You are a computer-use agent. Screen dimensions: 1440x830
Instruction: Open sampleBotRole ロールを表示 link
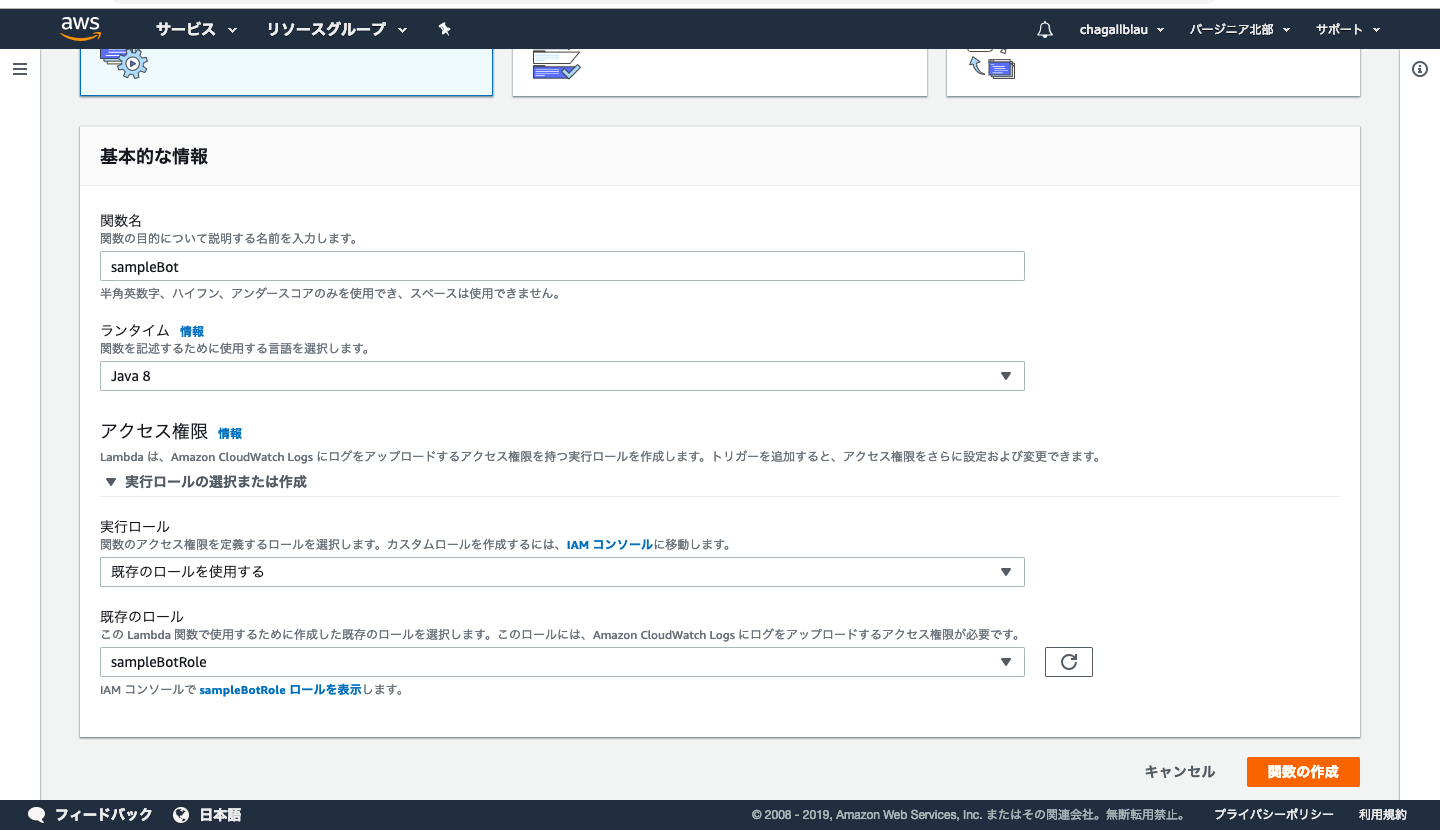pyautogui.click(x=280, y=690)
